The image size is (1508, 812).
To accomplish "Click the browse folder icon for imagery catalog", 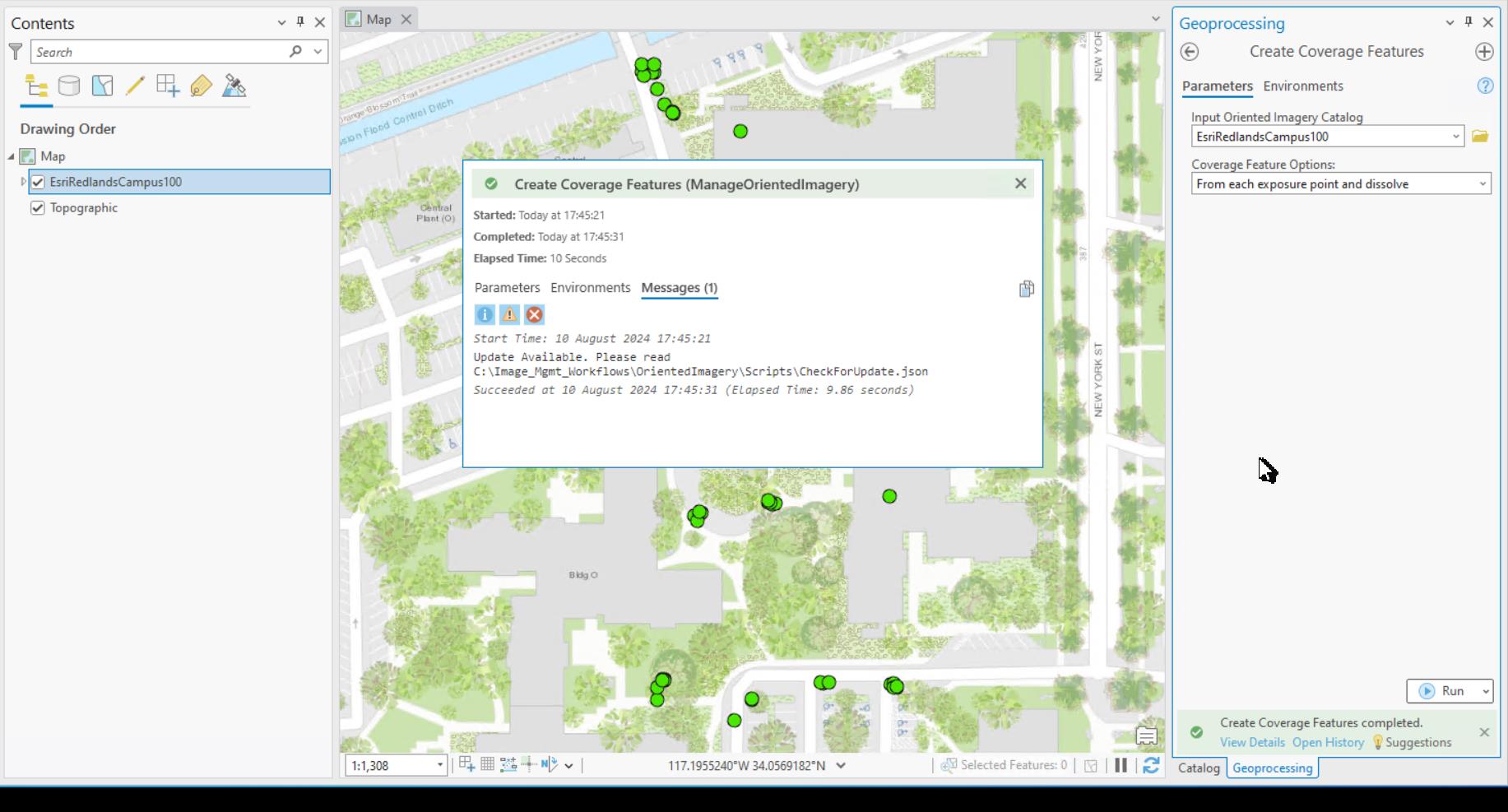I will [1479, 137].
